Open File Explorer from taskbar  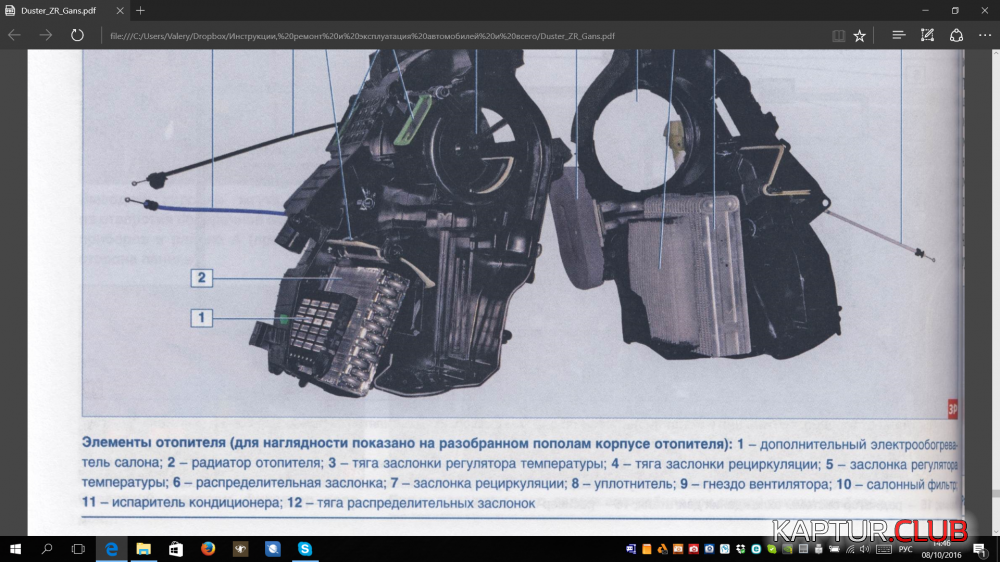pos(143,549)
